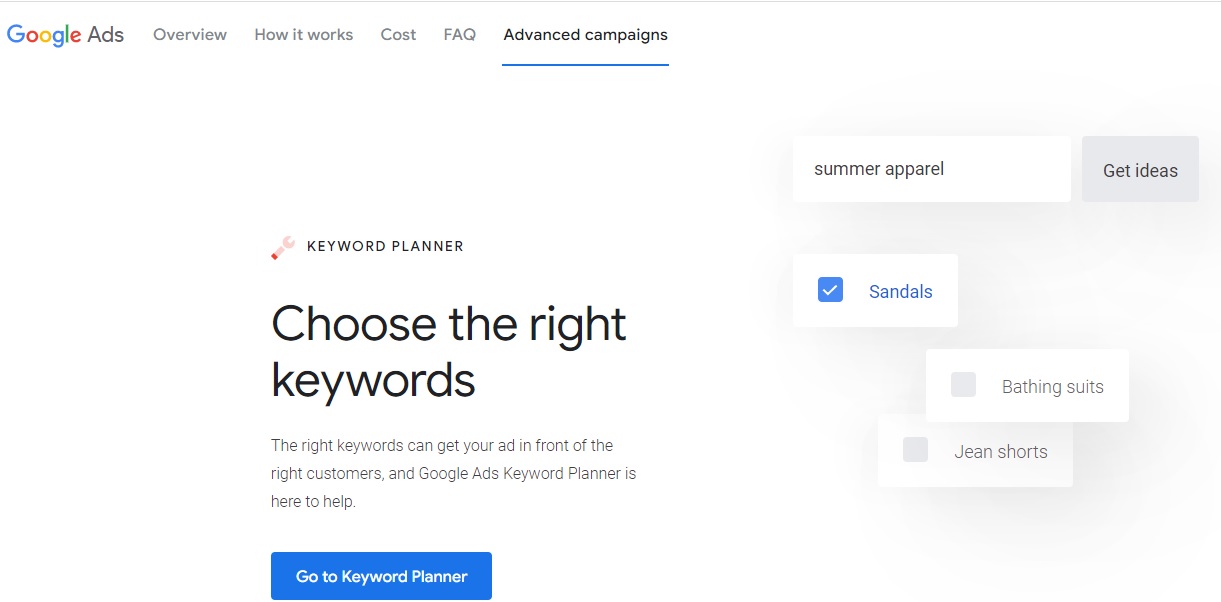Enable the Jean shorts checkbox

(x=915, y=450)
